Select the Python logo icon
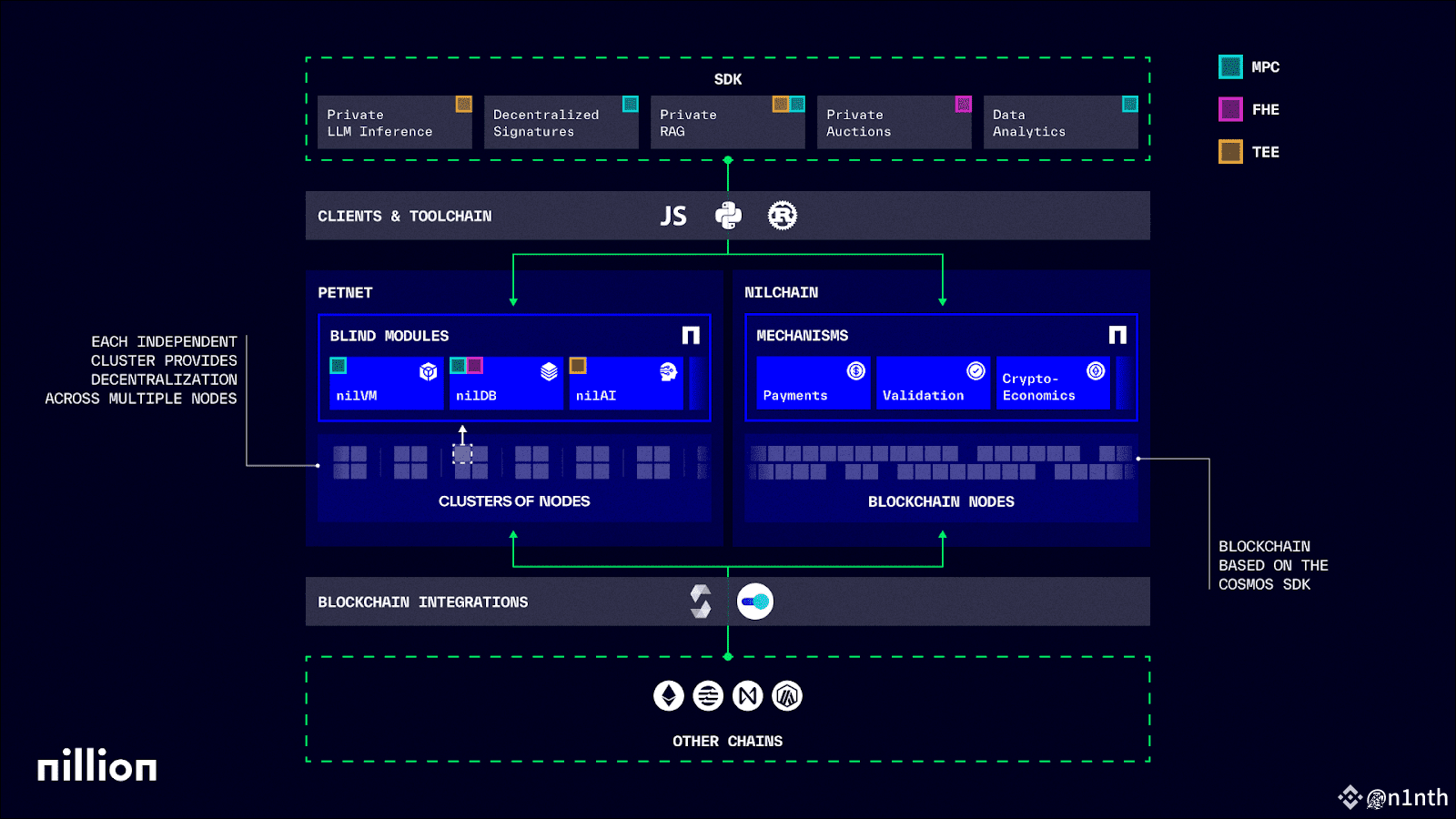 pos(728,216)
